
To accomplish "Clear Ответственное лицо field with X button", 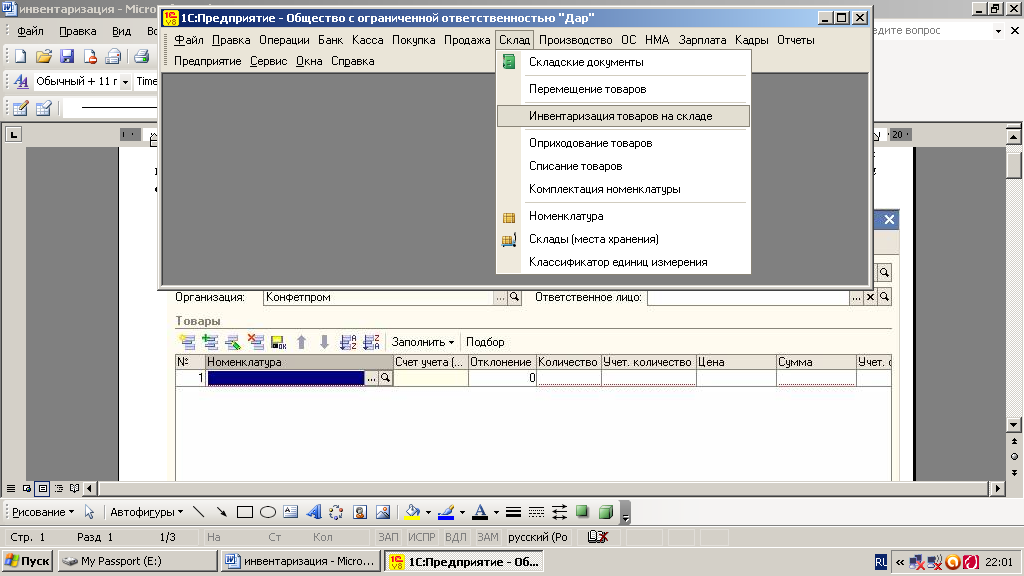I will tap(870, 297).
